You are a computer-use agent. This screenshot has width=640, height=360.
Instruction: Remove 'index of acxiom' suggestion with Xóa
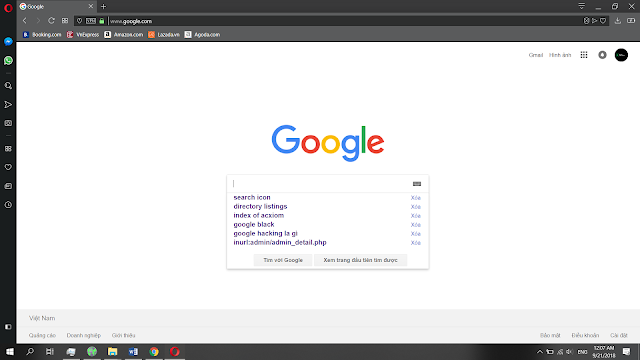click(416, 216)
